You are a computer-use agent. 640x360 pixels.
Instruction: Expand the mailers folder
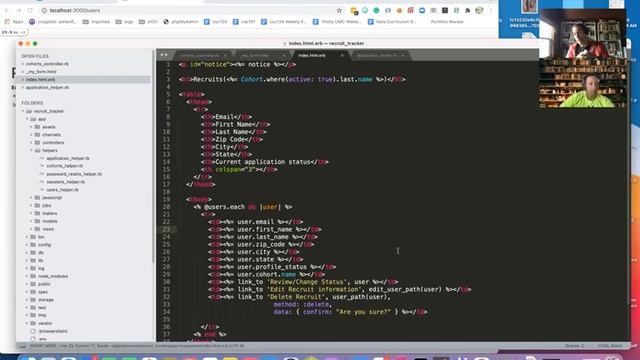point(31,213)
